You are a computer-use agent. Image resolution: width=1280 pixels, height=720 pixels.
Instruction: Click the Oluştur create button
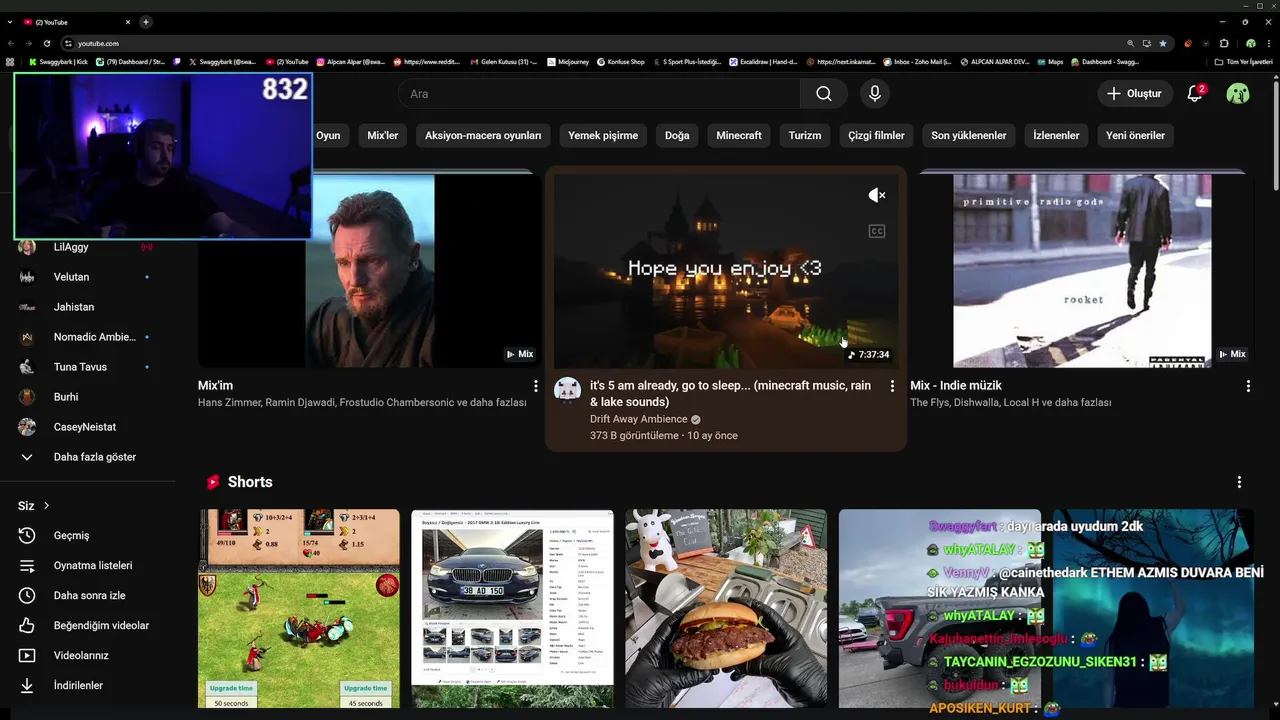1134,93
